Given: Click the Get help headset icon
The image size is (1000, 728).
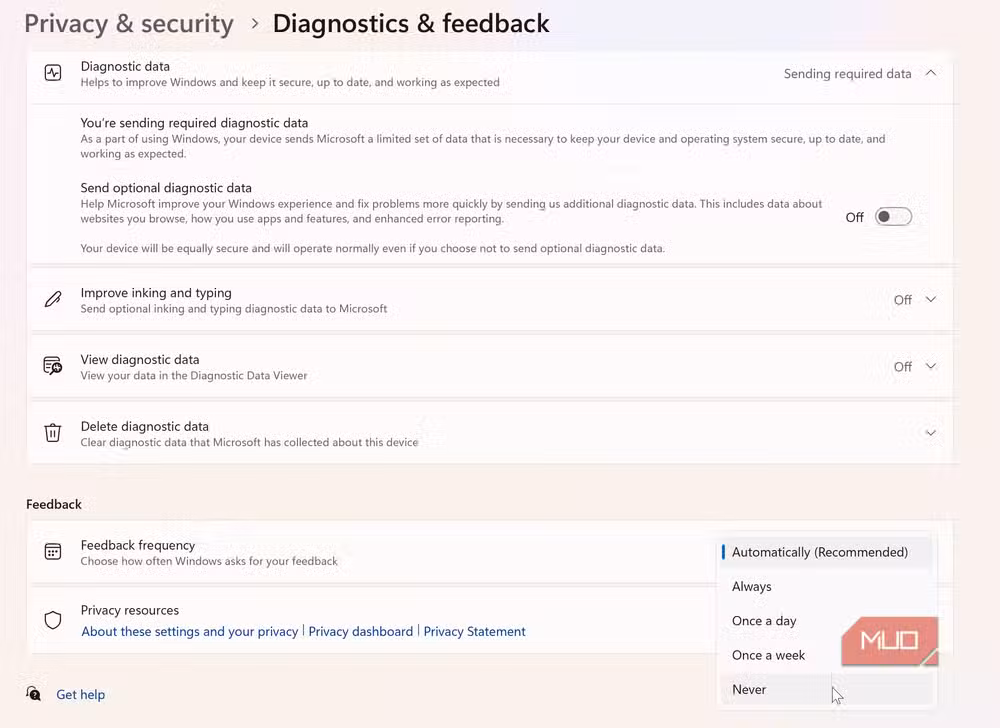Looking at the screenshot, I should 33,694.
